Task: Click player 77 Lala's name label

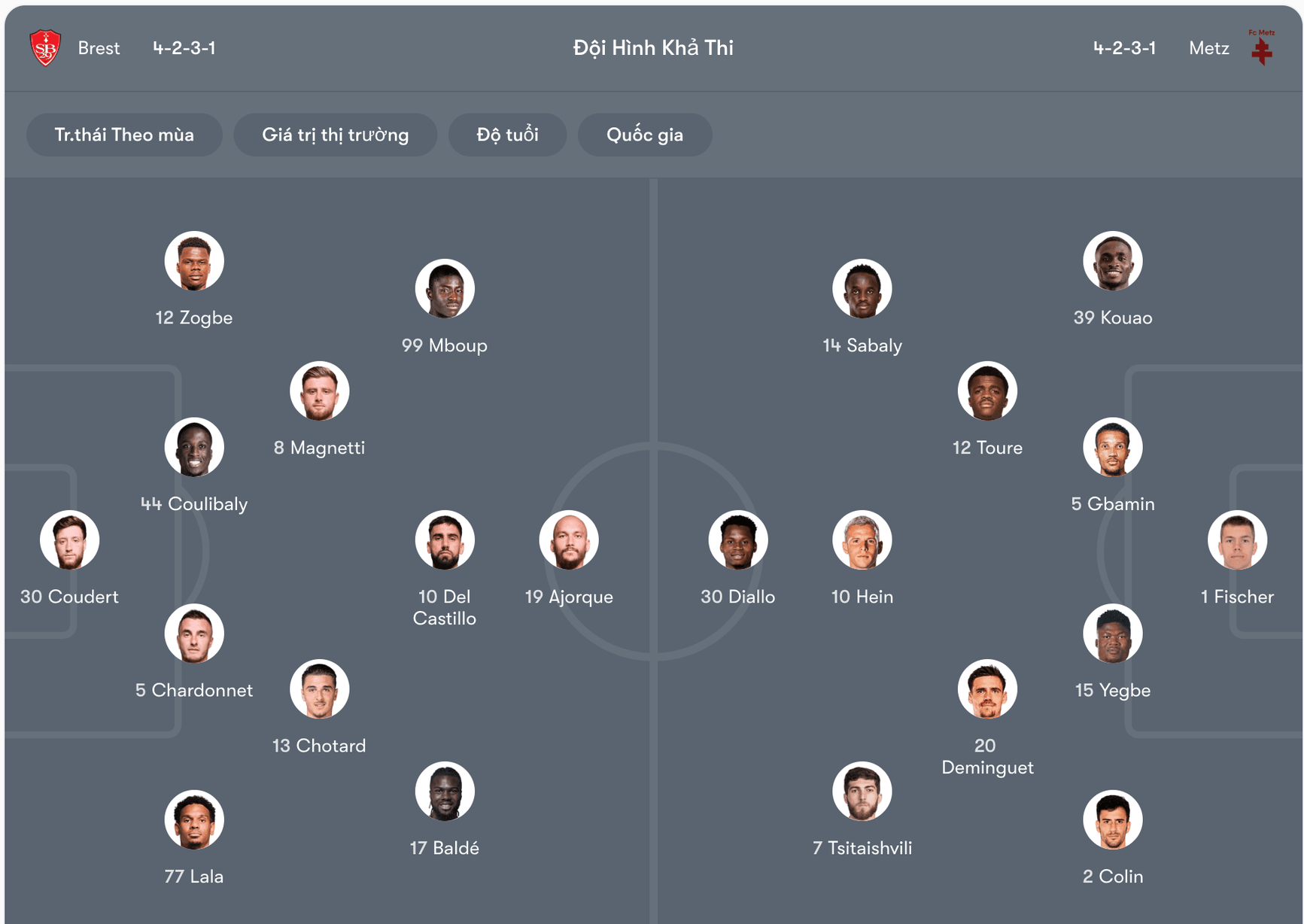Action: point(194,876)
